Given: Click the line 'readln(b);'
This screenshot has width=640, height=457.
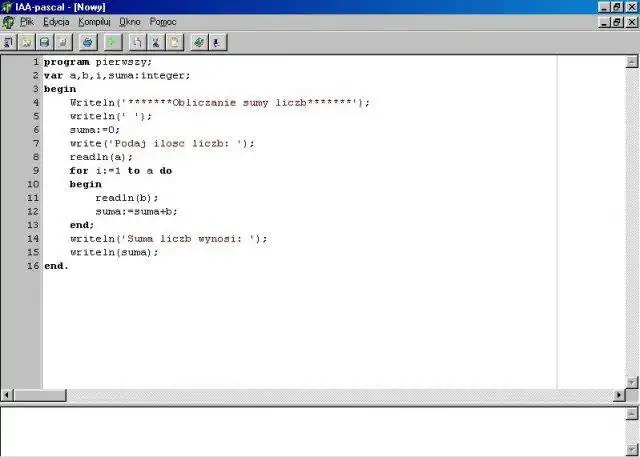Looking at the screenshot, I should pyautogui.click(x=127, y=198).
